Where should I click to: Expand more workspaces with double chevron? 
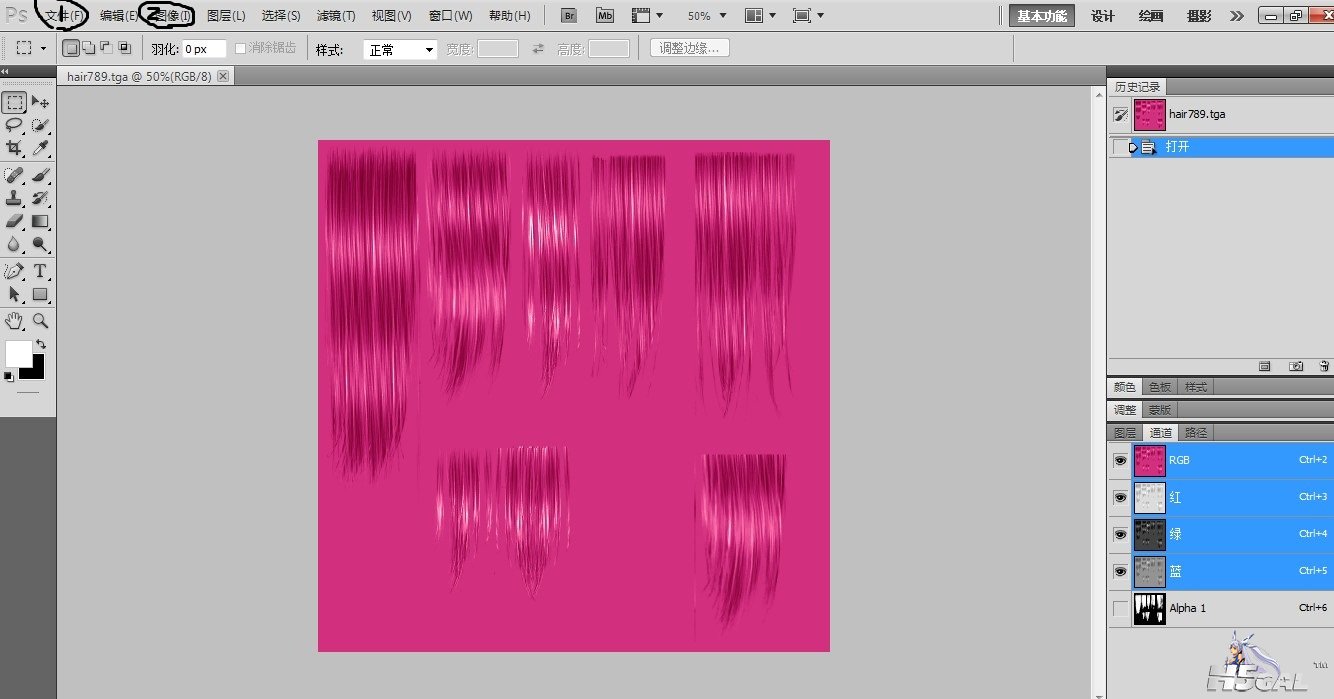coord(1237,16)
